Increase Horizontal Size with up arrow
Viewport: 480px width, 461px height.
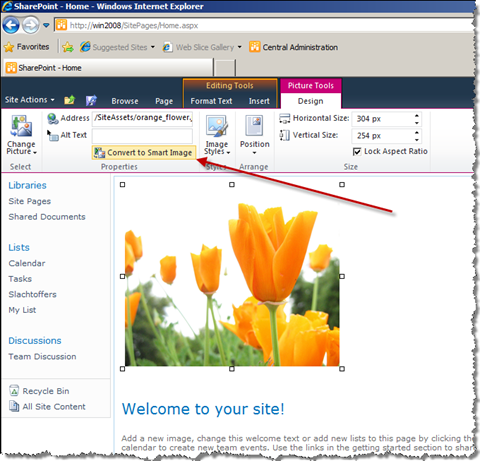417,116
